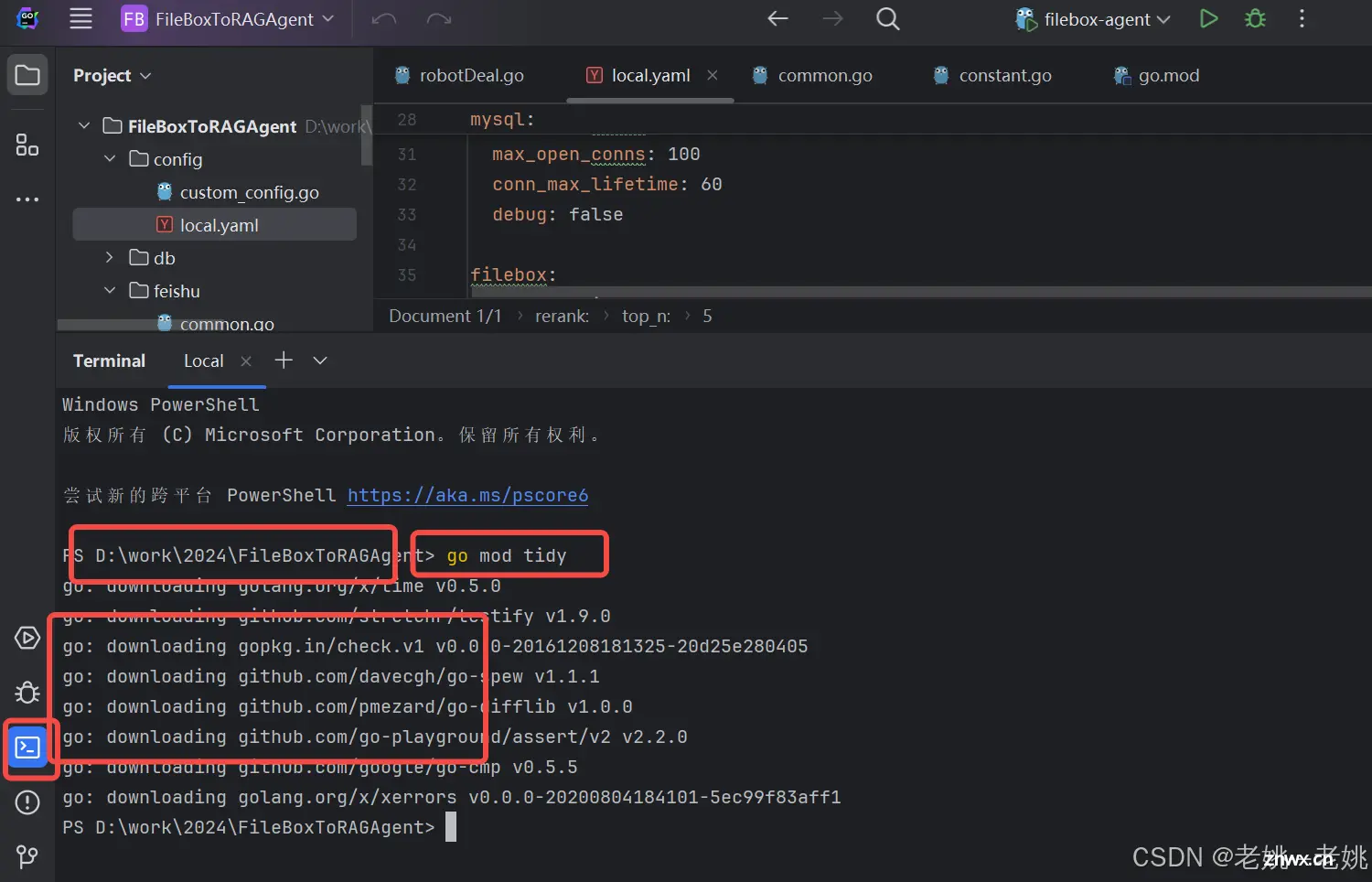Select common.go in project tree
The height and width of the screenshot is (882, 1372).
point(216,323)
